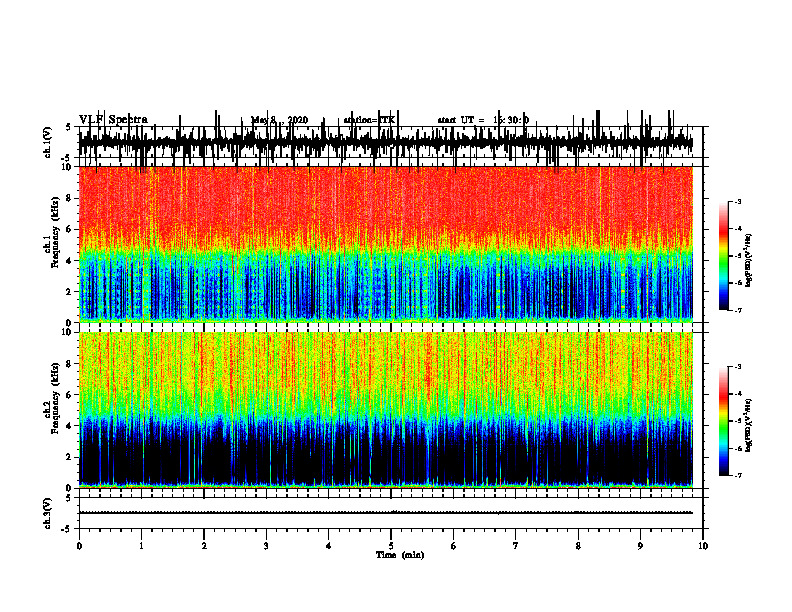Click the "6" kHz tick on ch.1 spectrogram
The width and height of the screenshot is (792, 612).
click(69, 229)
